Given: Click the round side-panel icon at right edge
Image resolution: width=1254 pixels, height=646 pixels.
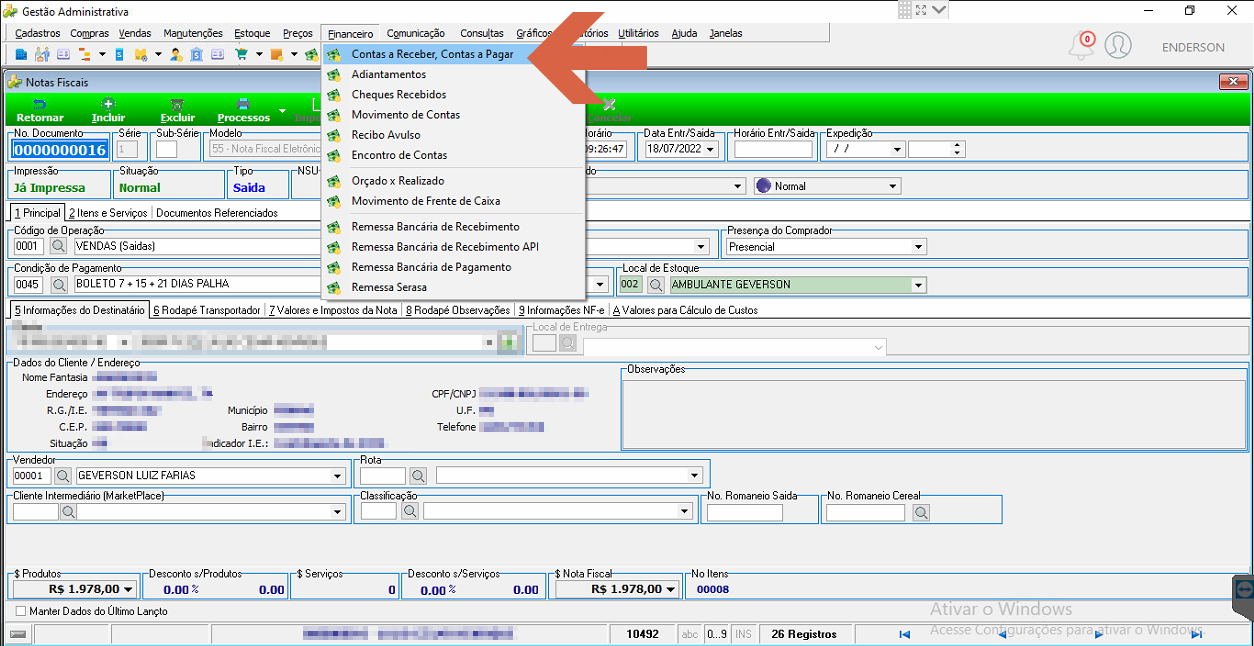Looking at the screenshot, I should [1244, 590].
